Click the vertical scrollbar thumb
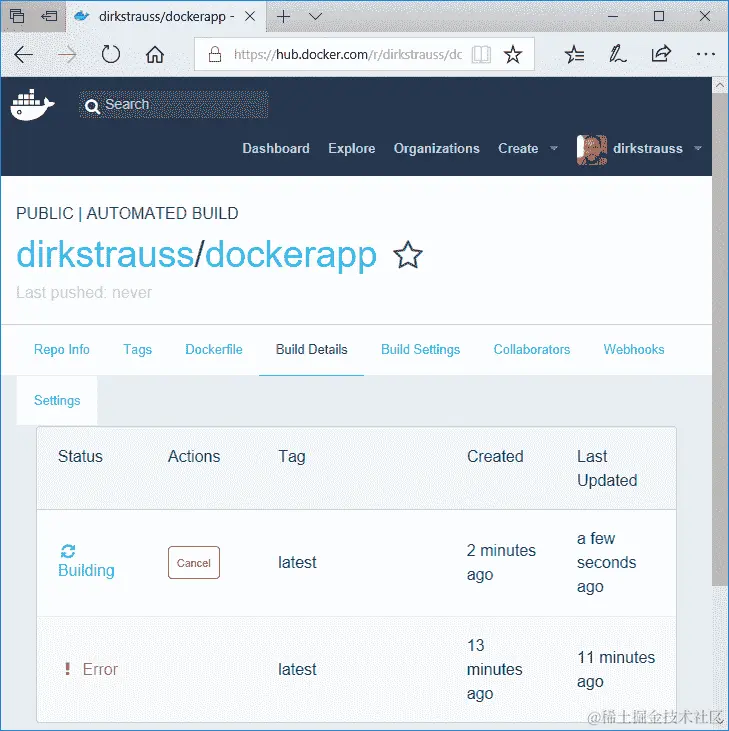The width and height of the screenshot is (729, 731). (x=720, y=340)
